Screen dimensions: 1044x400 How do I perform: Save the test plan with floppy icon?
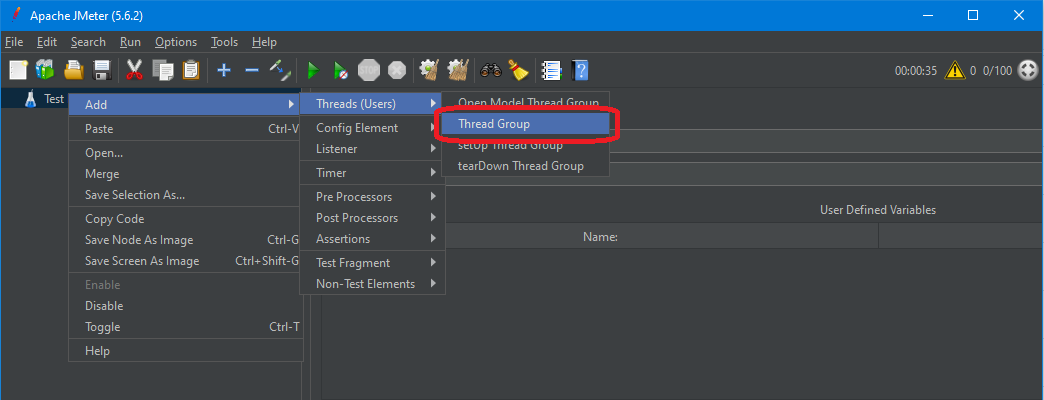101,69
